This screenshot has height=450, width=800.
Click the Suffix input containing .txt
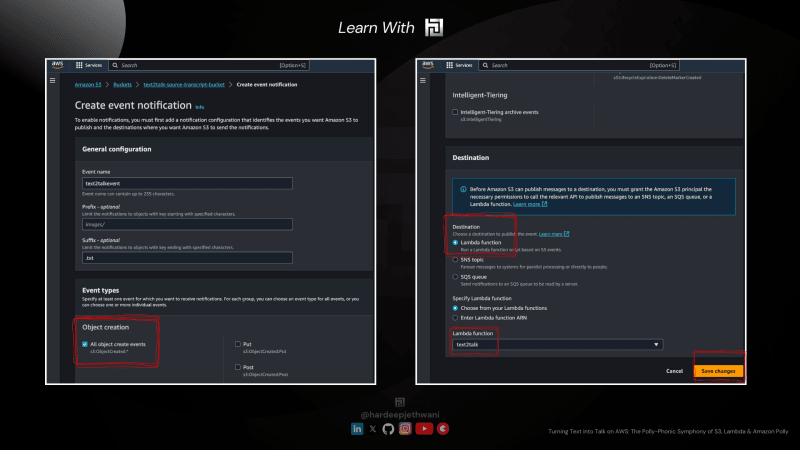[x=187, y=258]
